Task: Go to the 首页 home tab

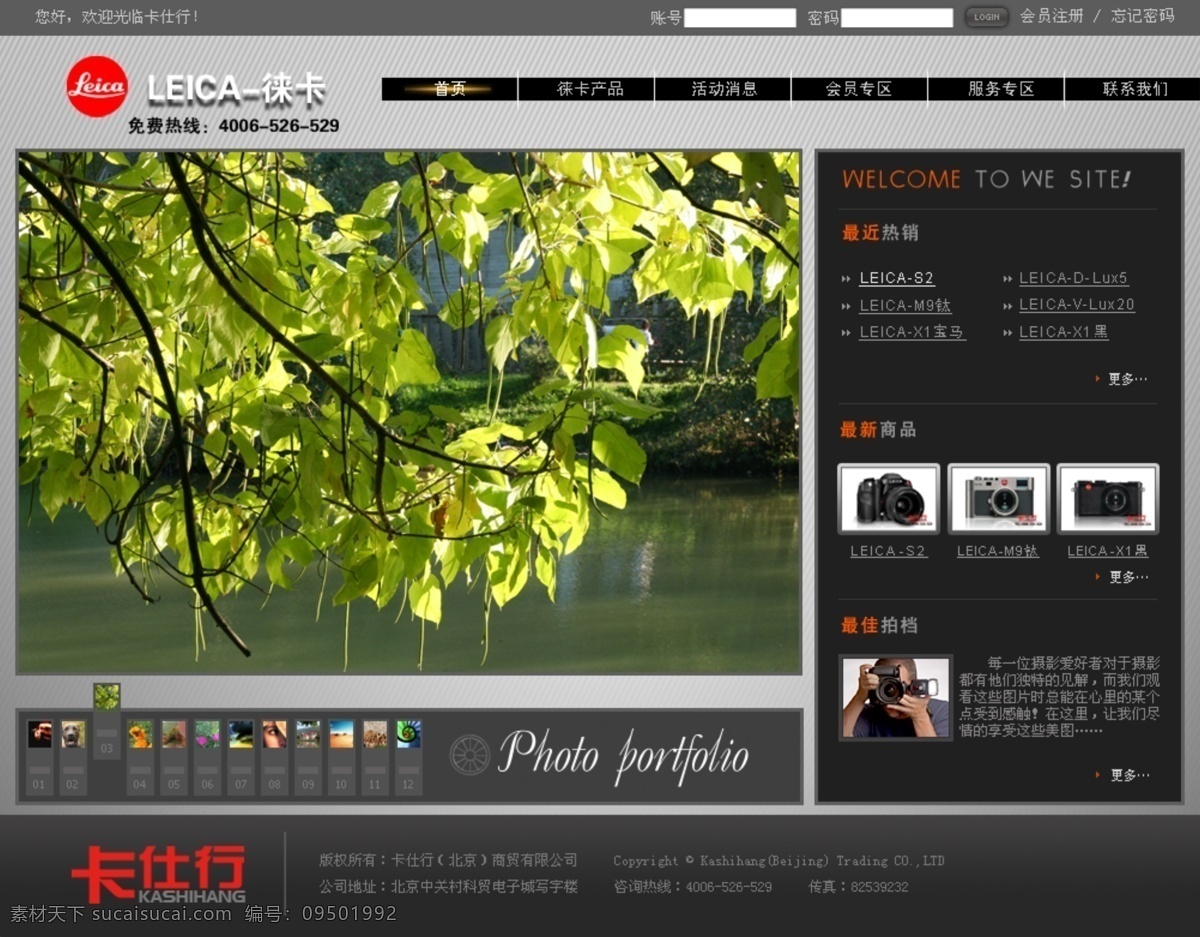Action: pyautogui.click(x=450, y=89)
